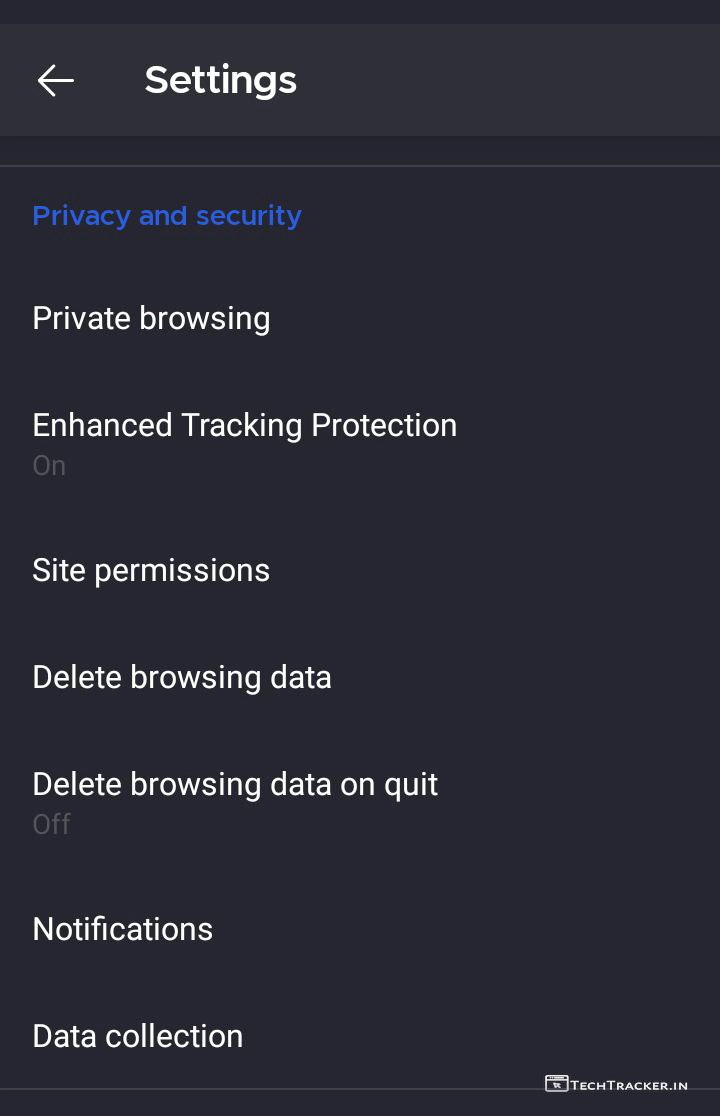This screenshot has height=1116, width=720.
Task: Open Notifications settings
Action: point(122,929)
